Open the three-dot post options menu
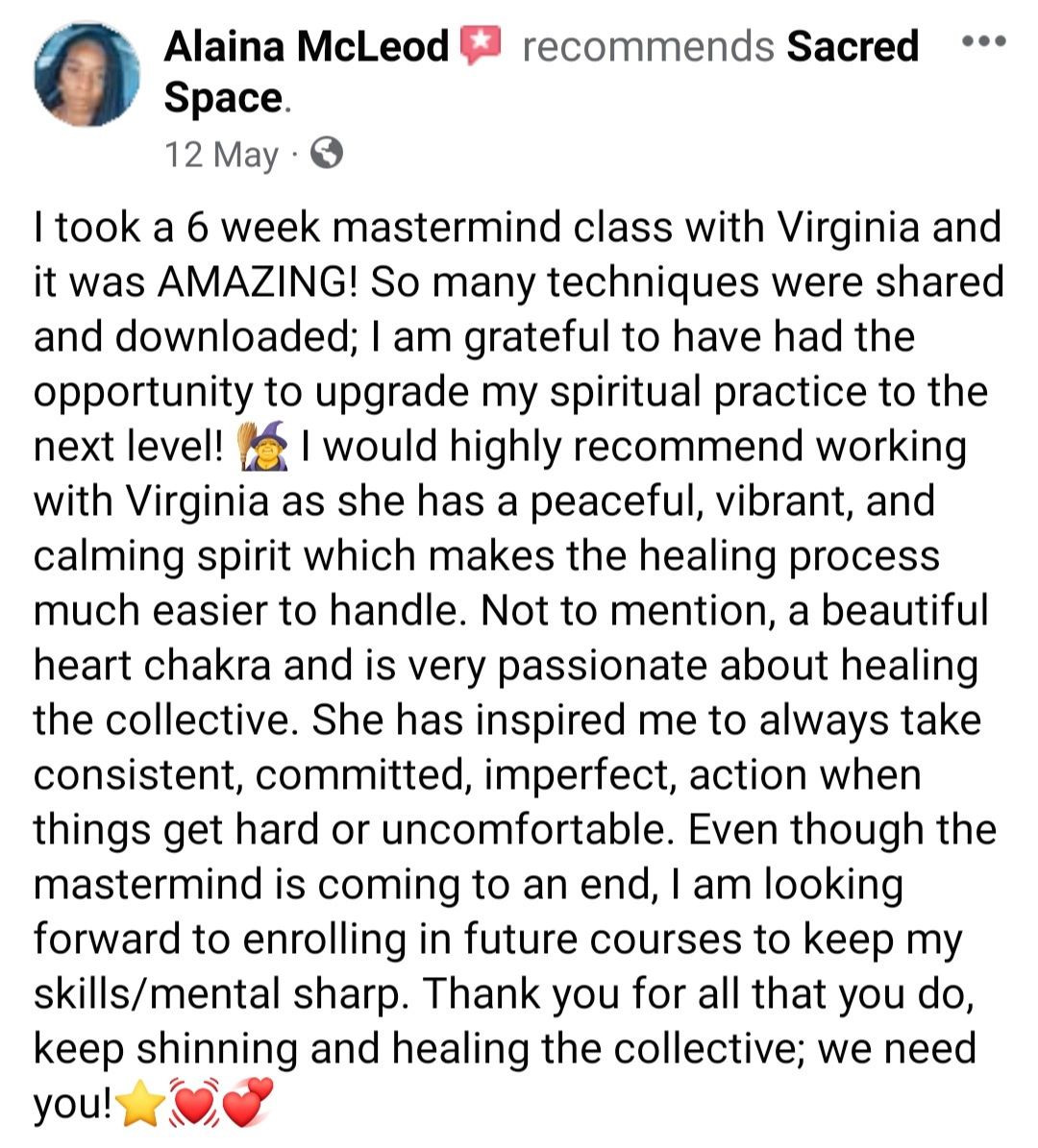 pyautogui.click(x=983, y=41)
